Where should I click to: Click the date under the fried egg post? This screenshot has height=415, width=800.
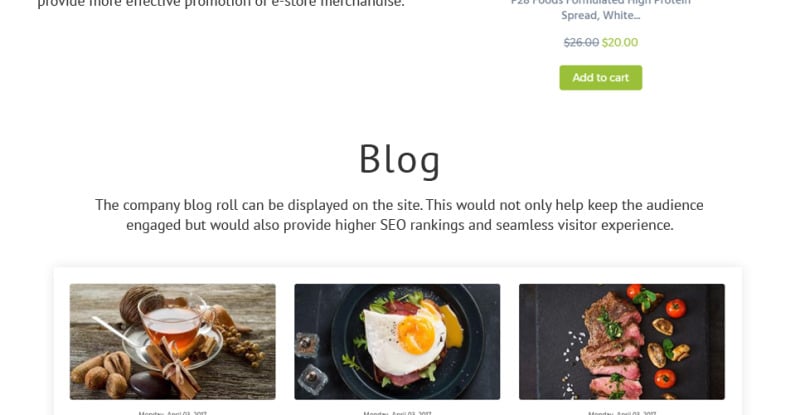397,413
